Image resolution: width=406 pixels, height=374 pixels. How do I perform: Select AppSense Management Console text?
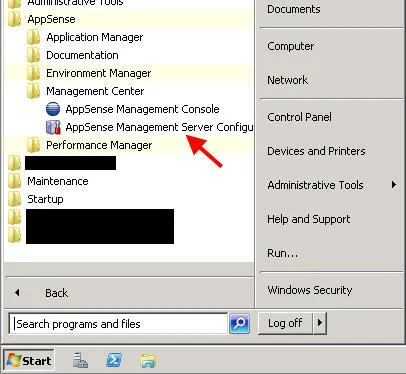(142, 109)
